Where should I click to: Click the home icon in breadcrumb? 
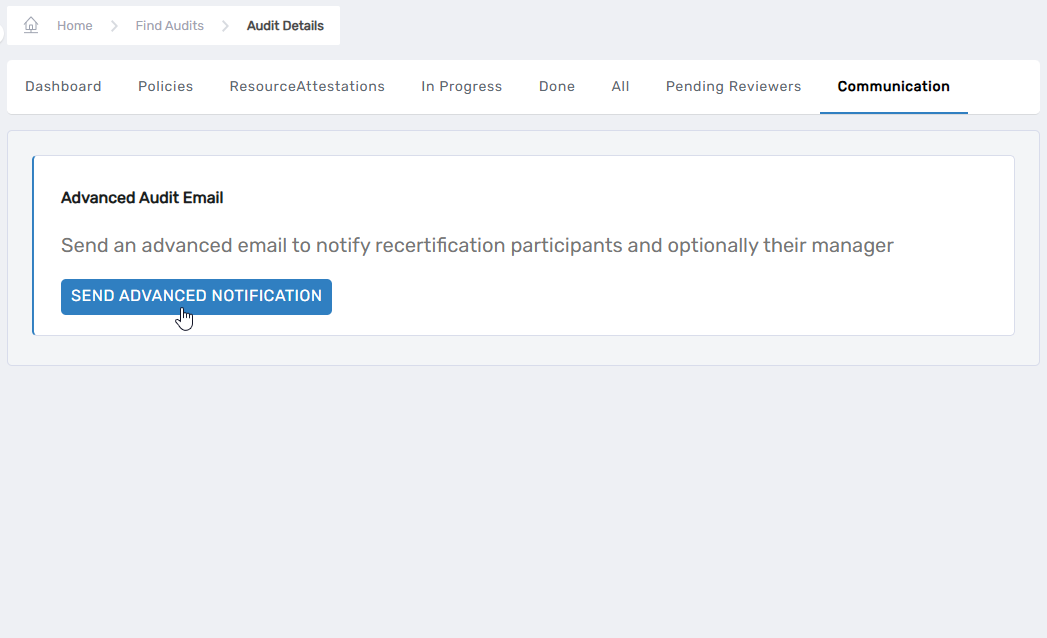point(31,25)
